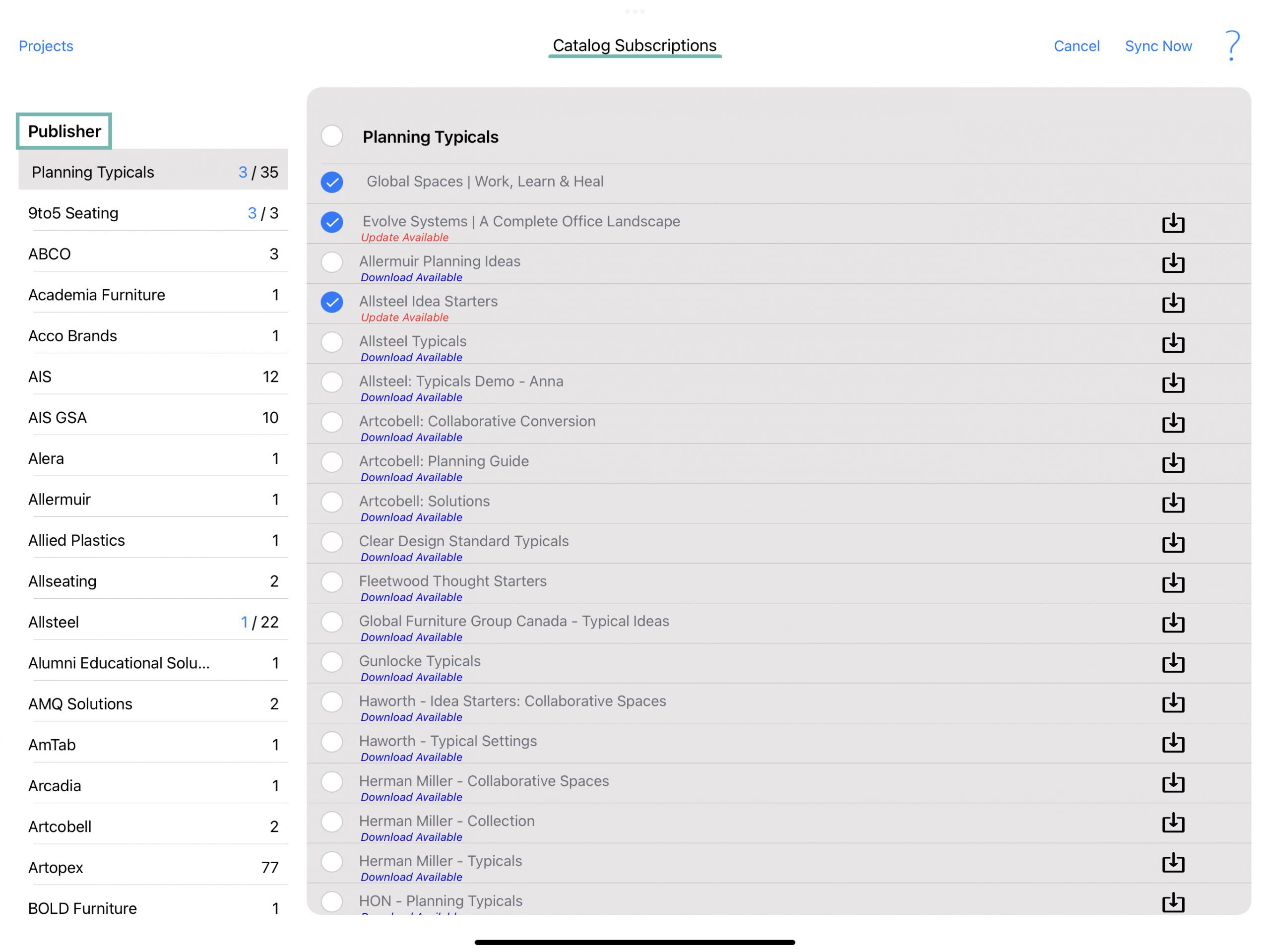Download Haworth - Typical Settings icon
Screen dimensions: 1270x952
(1173, 743)
